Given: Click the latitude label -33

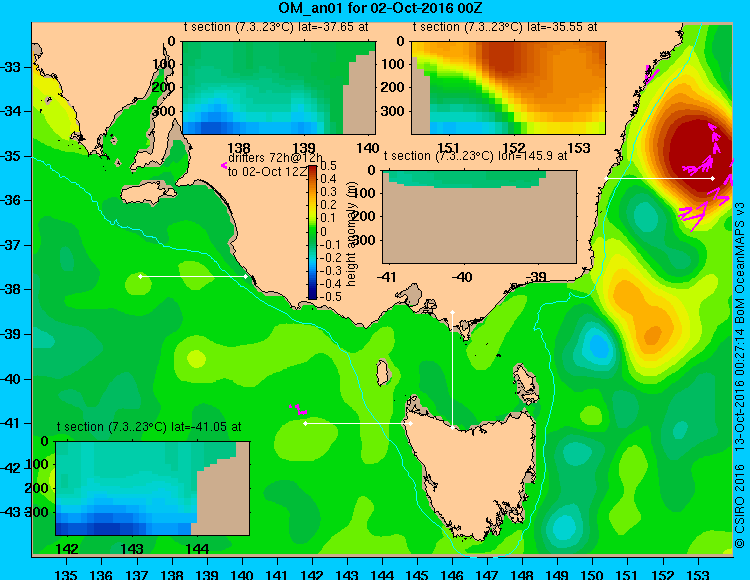Looking at the screenshot, I should point(10,67).
